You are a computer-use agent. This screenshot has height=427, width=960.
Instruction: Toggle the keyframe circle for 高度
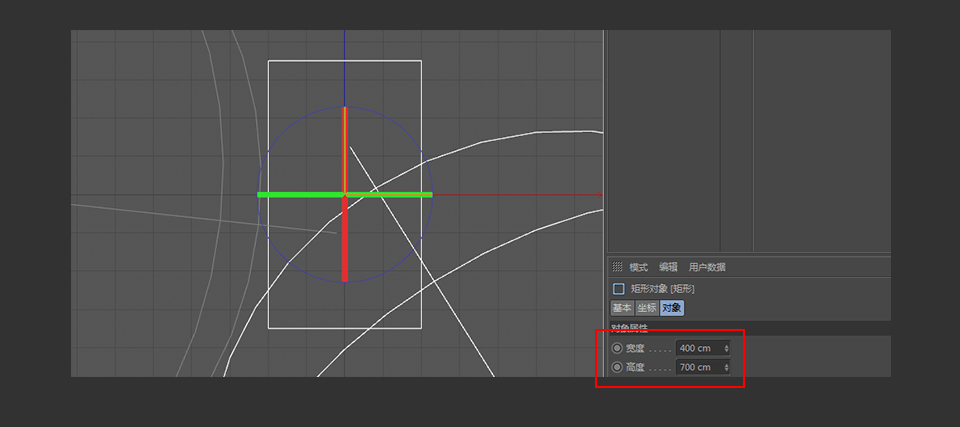(x=617, y=367)
